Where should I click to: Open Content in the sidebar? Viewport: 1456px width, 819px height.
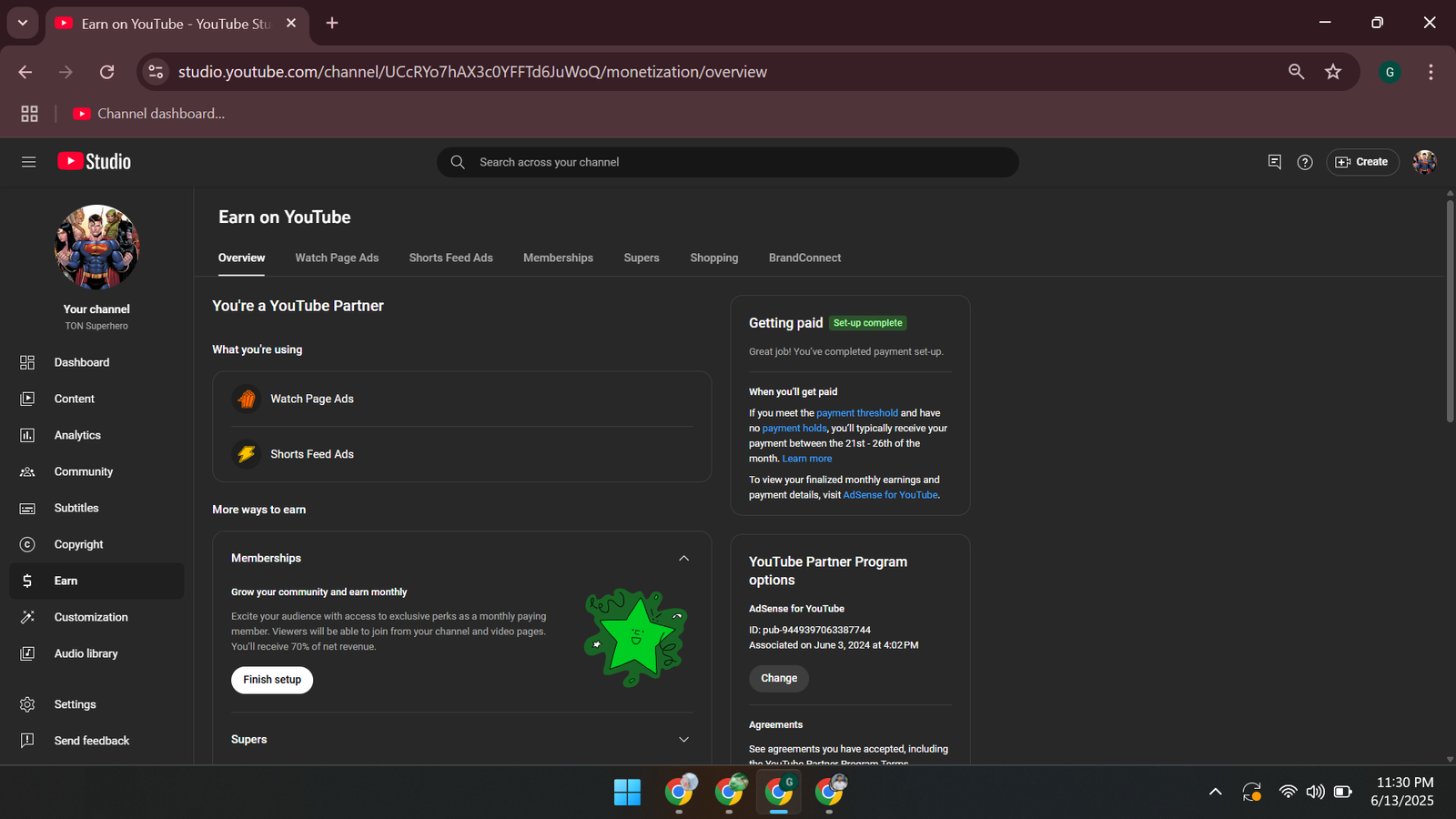[96, 399]
